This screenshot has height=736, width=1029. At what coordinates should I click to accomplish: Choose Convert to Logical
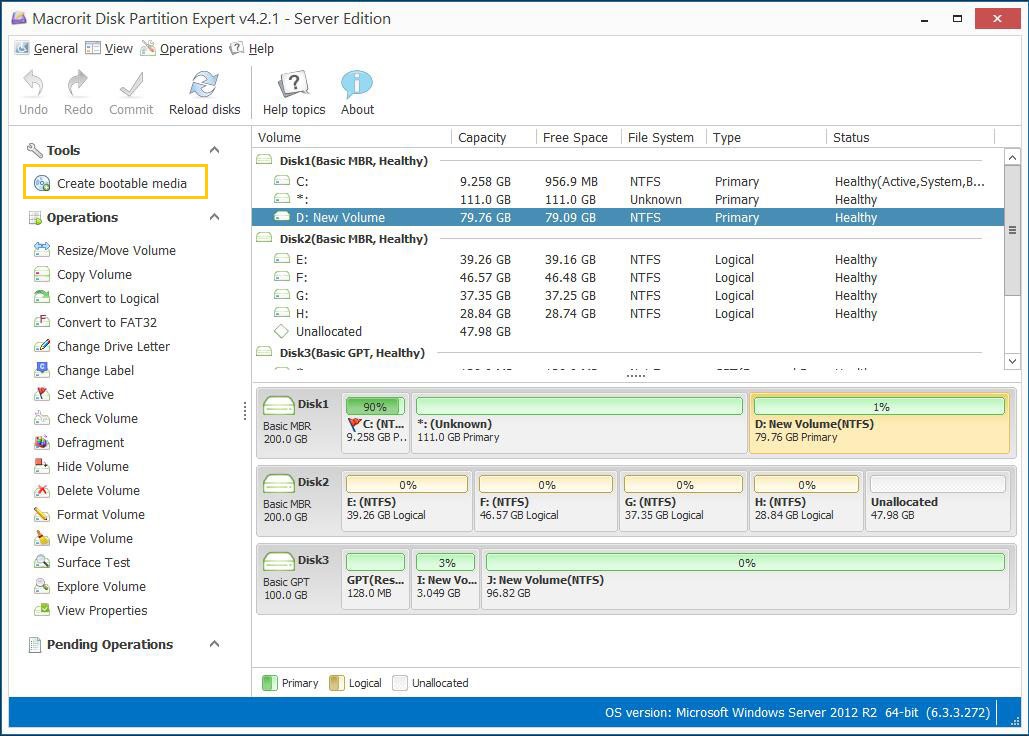(x=96, y=298)
